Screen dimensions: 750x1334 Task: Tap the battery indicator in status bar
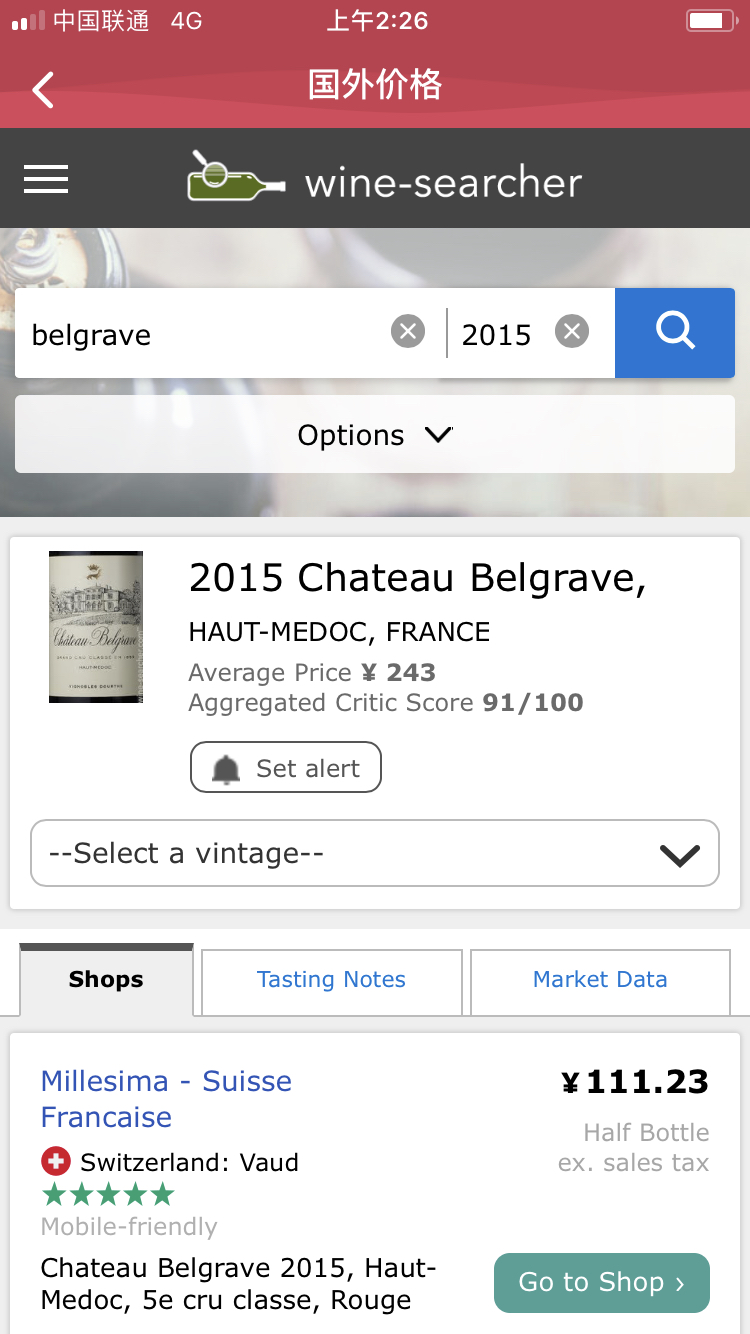point(710,21)
